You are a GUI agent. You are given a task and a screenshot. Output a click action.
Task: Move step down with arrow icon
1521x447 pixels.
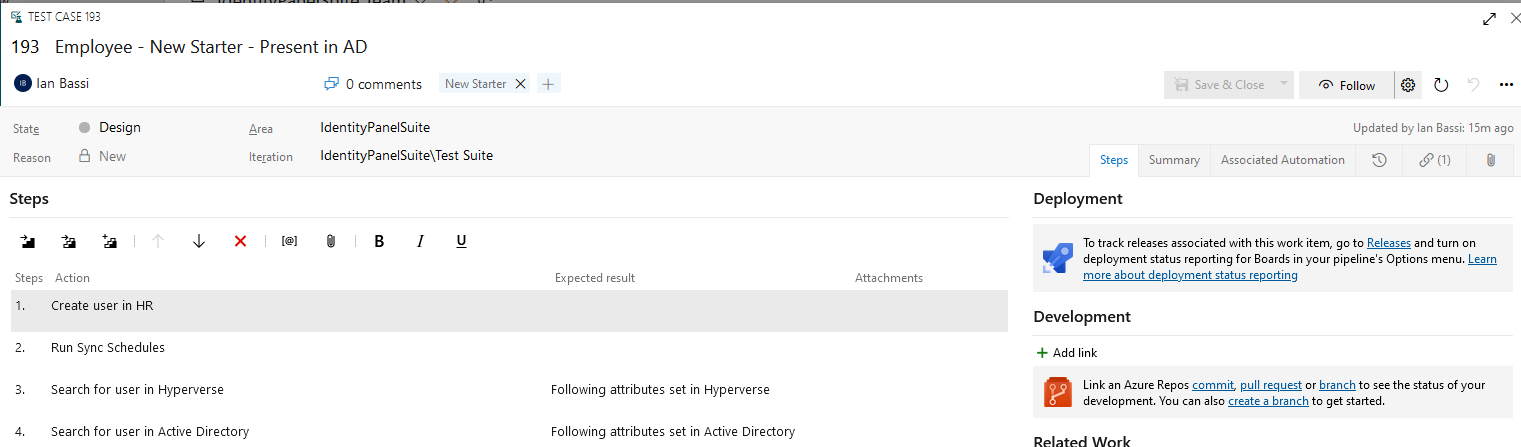click(198, 241)
